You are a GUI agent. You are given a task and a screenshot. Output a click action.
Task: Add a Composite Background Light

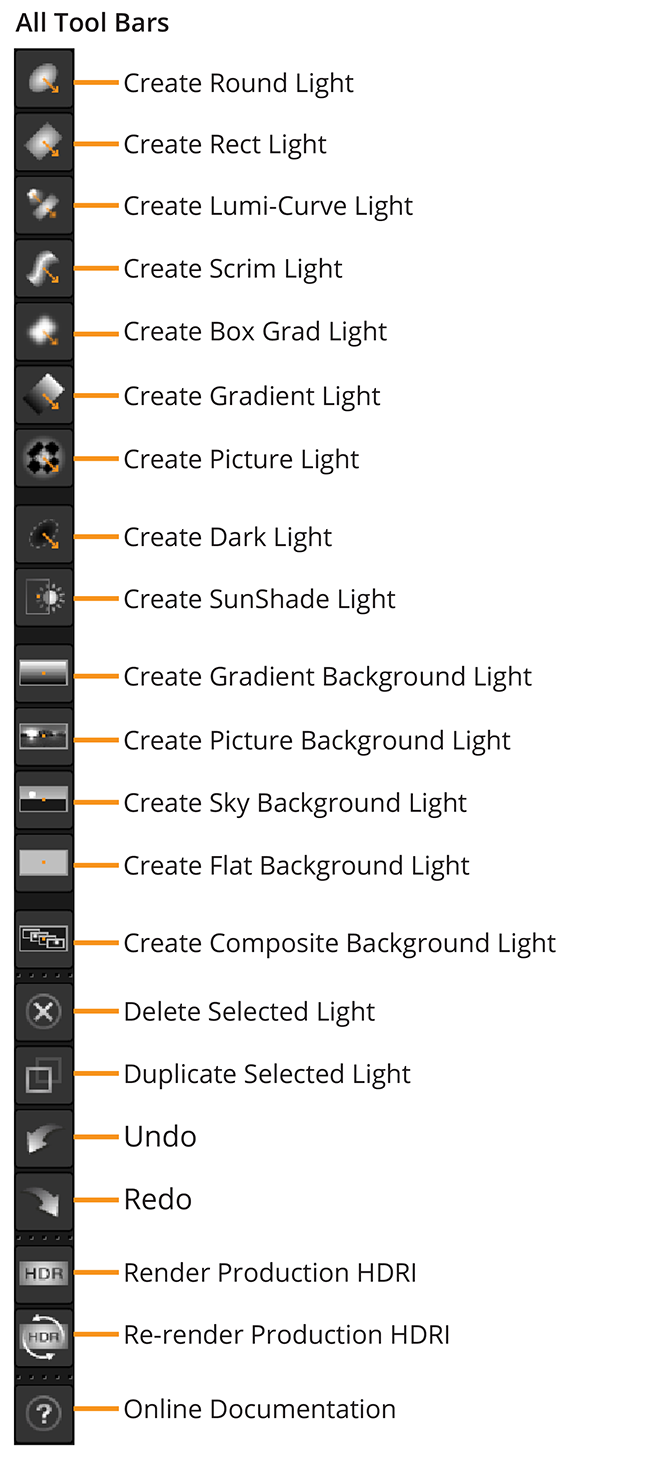click(44, 941)
